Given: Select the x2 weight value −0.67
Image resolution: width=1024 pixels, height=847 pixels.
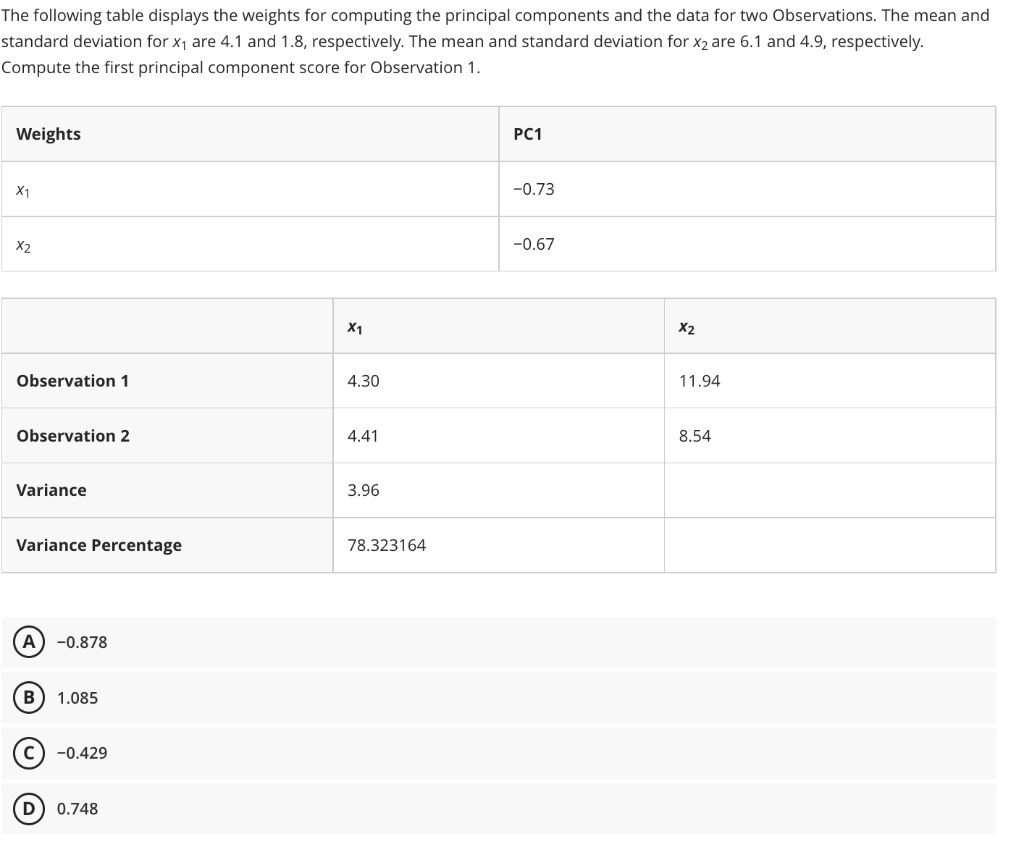Looking at the screenshot, I should coord(533,243).
